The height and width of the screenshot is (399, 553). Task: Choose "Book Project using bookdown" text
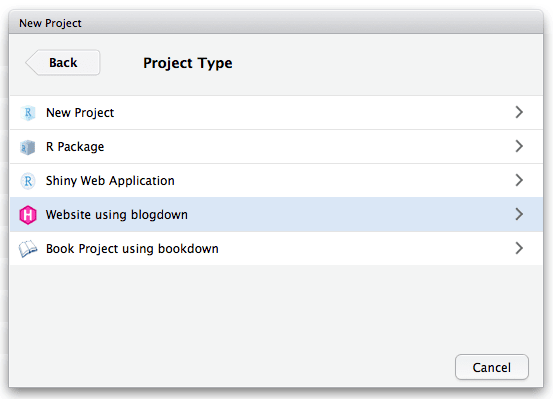point(132,249)
